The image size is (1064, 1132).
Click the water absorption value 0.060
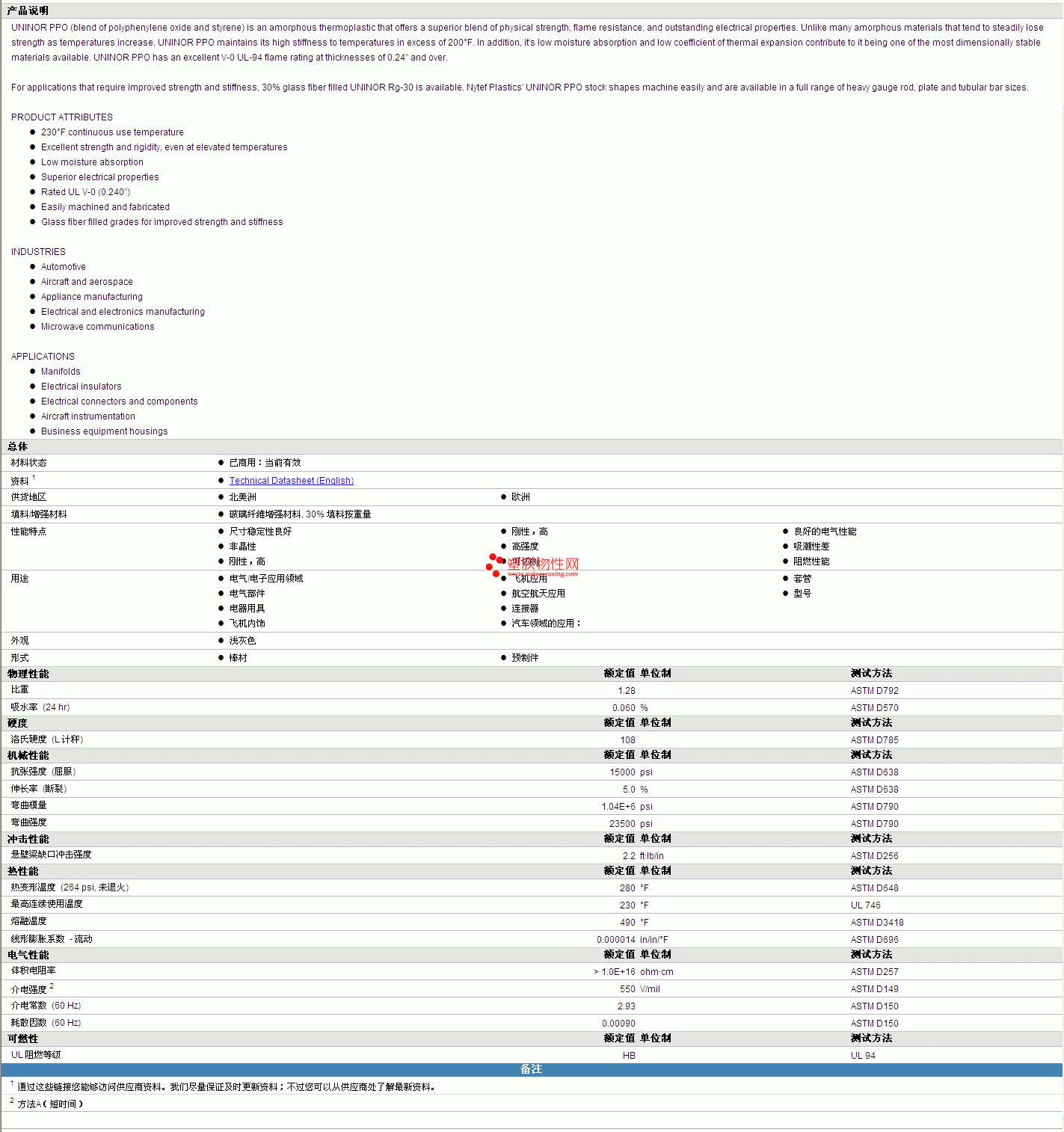coord(624,708)
